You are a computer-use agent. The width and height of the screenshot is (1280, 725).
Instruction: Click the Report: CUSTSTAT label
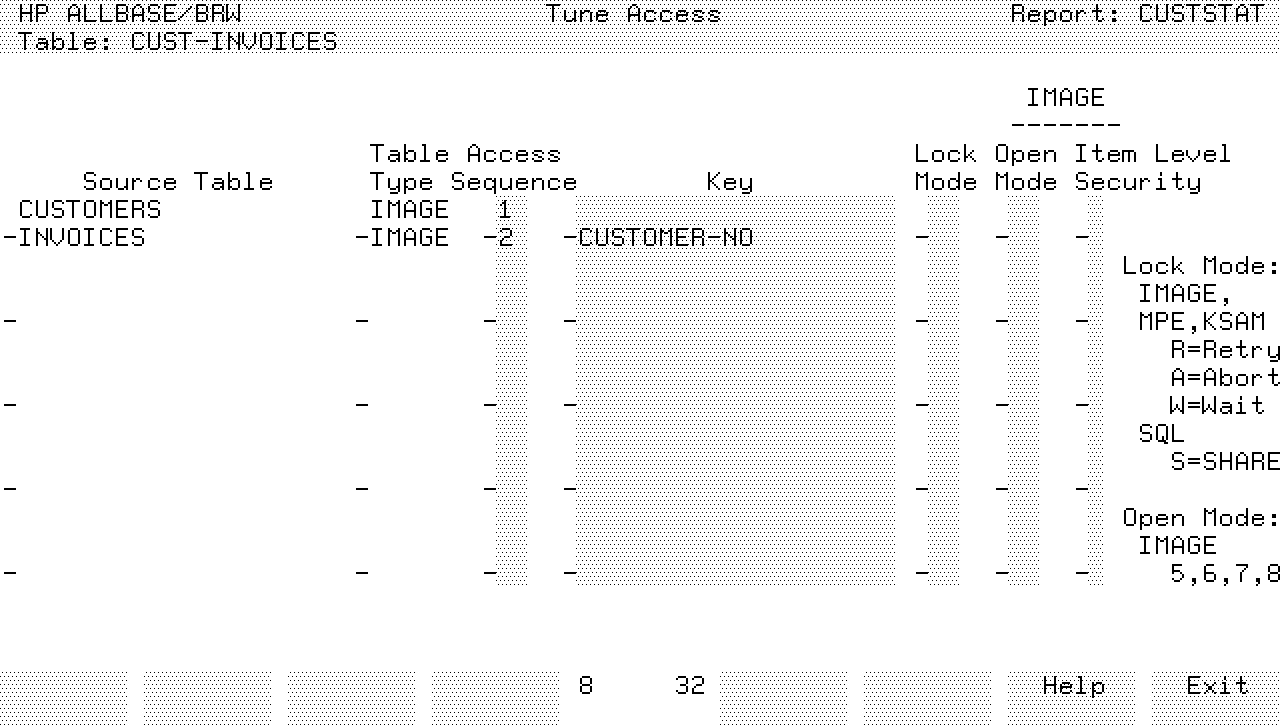click(x=1137, y=14)
